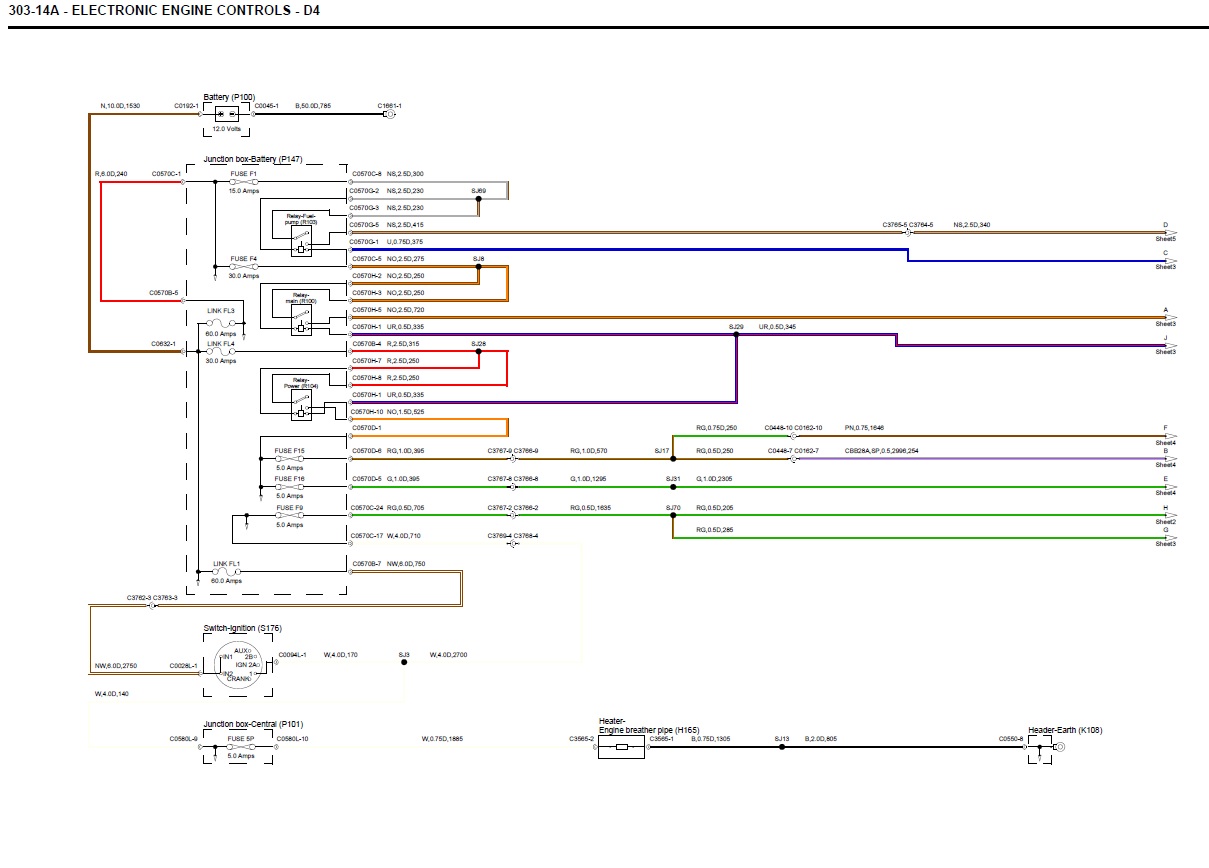The height and width of the screenshot is (868, 1209).
Task: Select the Relay-Power (R104) symbol
Action: pyautogui.click(x=300, y=405)
